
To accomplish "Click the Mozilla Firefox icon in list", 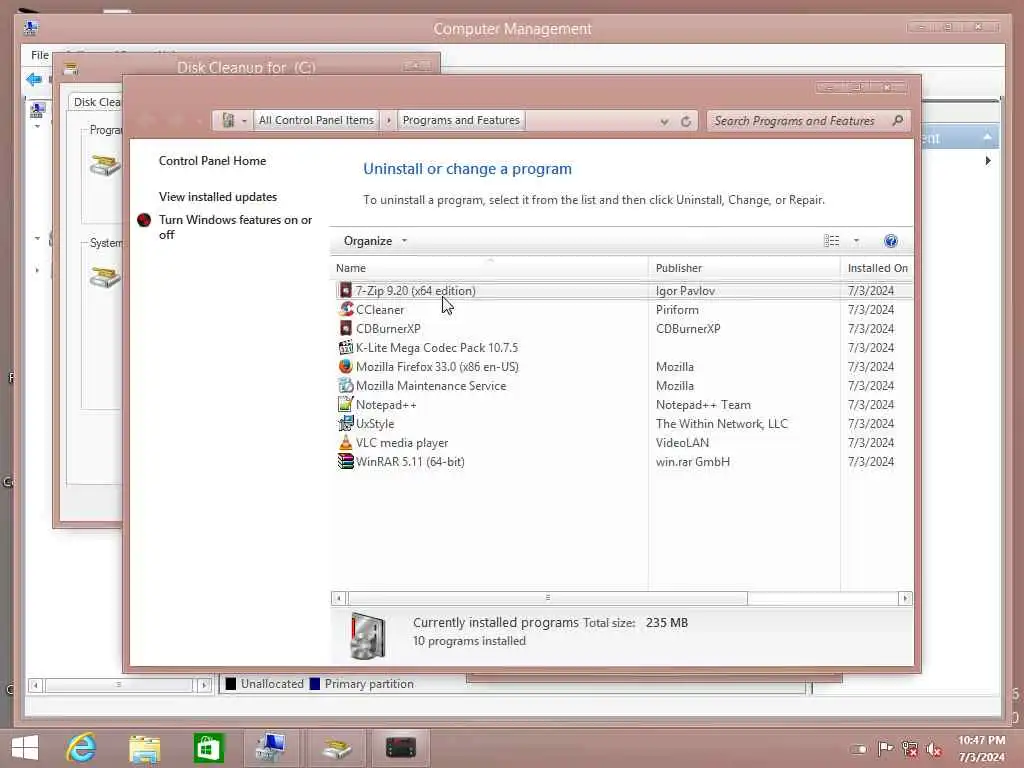I will 345,366.
